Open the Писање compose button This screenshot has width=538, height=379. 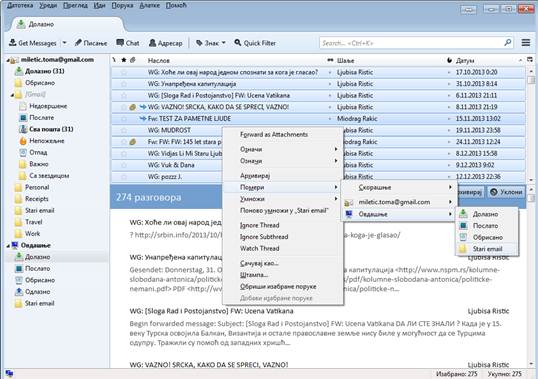click(91, 43)
